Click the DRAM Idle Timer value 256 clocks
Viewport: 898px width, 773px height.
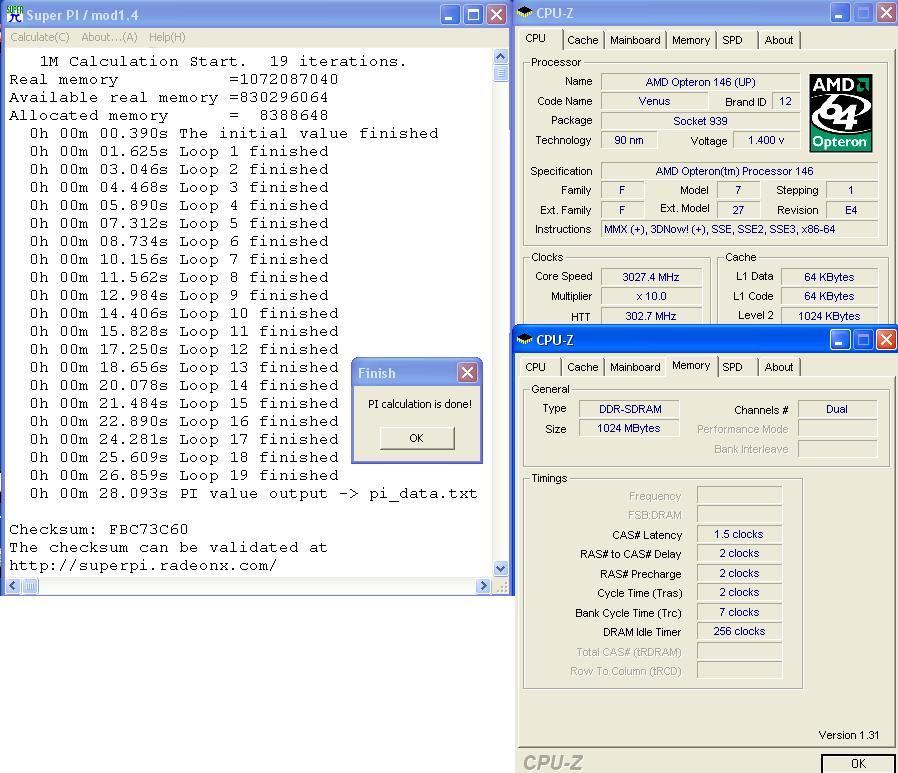coord(739,632)
